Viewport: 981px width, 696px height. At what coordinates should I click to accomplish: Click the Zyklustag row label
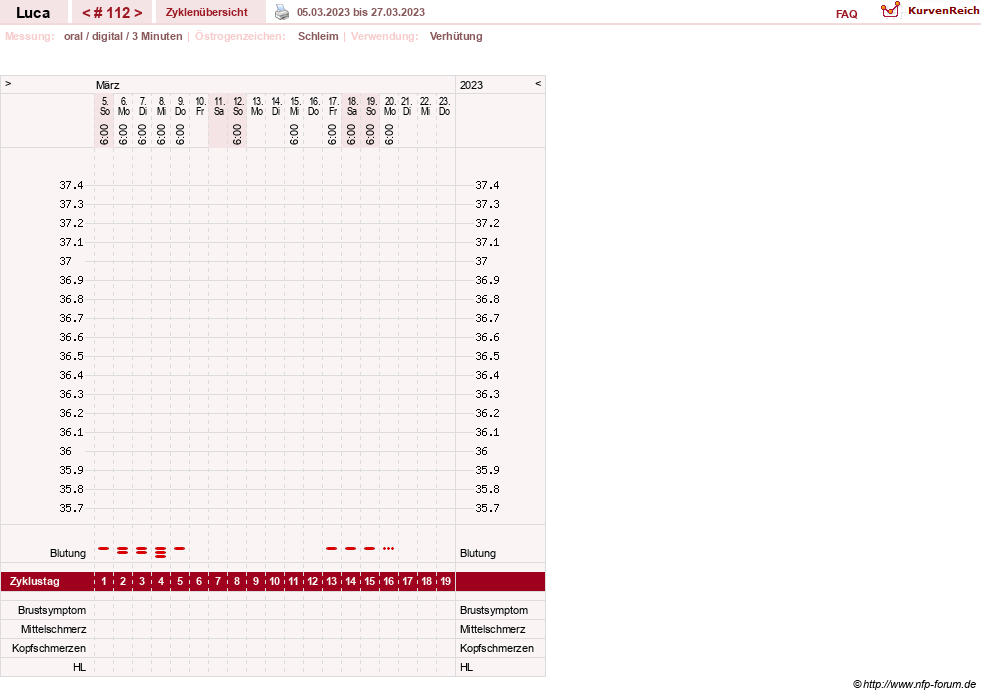tap(34, 581)
